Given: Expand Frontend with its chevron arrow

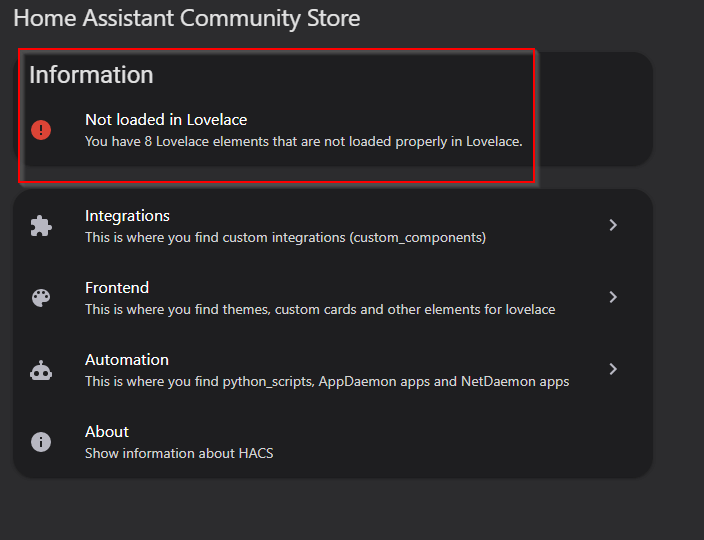Looking at the screenshot, I should (x=613, y=297).
